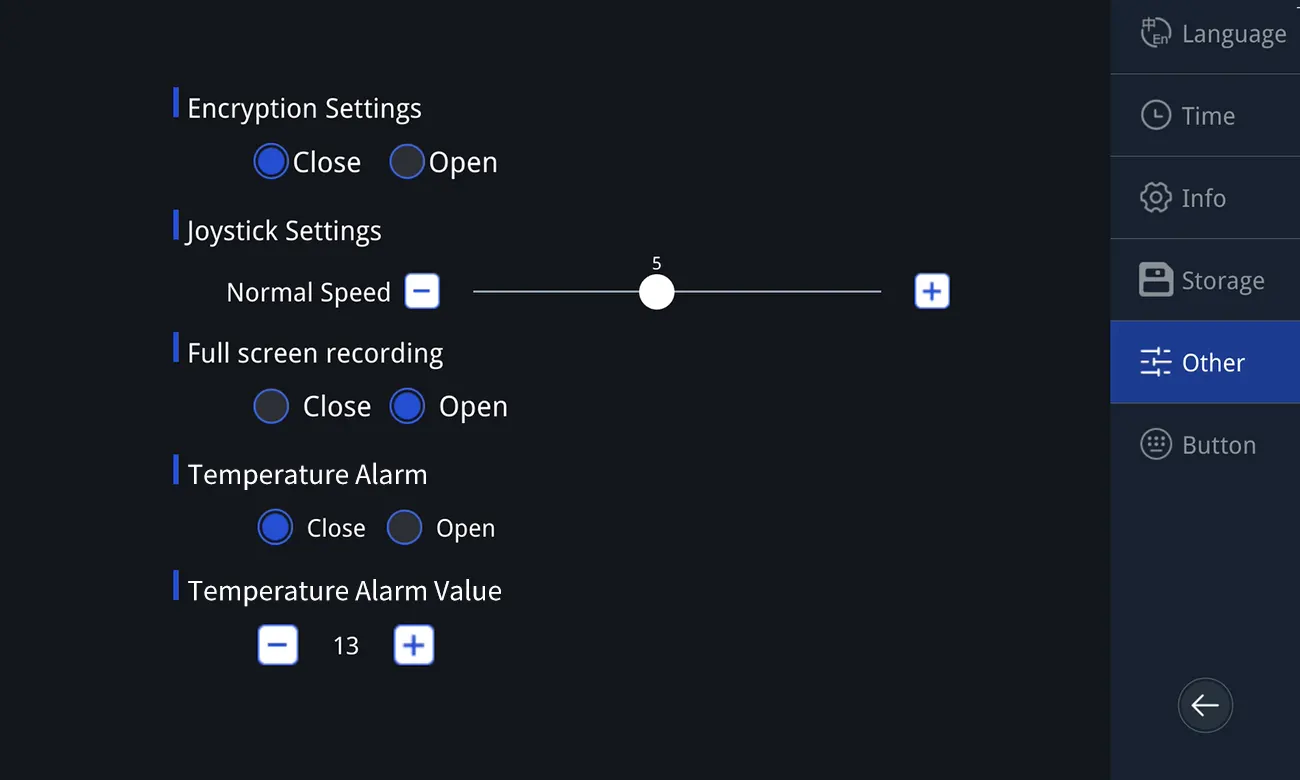1300x780 pixels.
Task: Open the Language settings globe icon
Action: tap(1156, 32)
